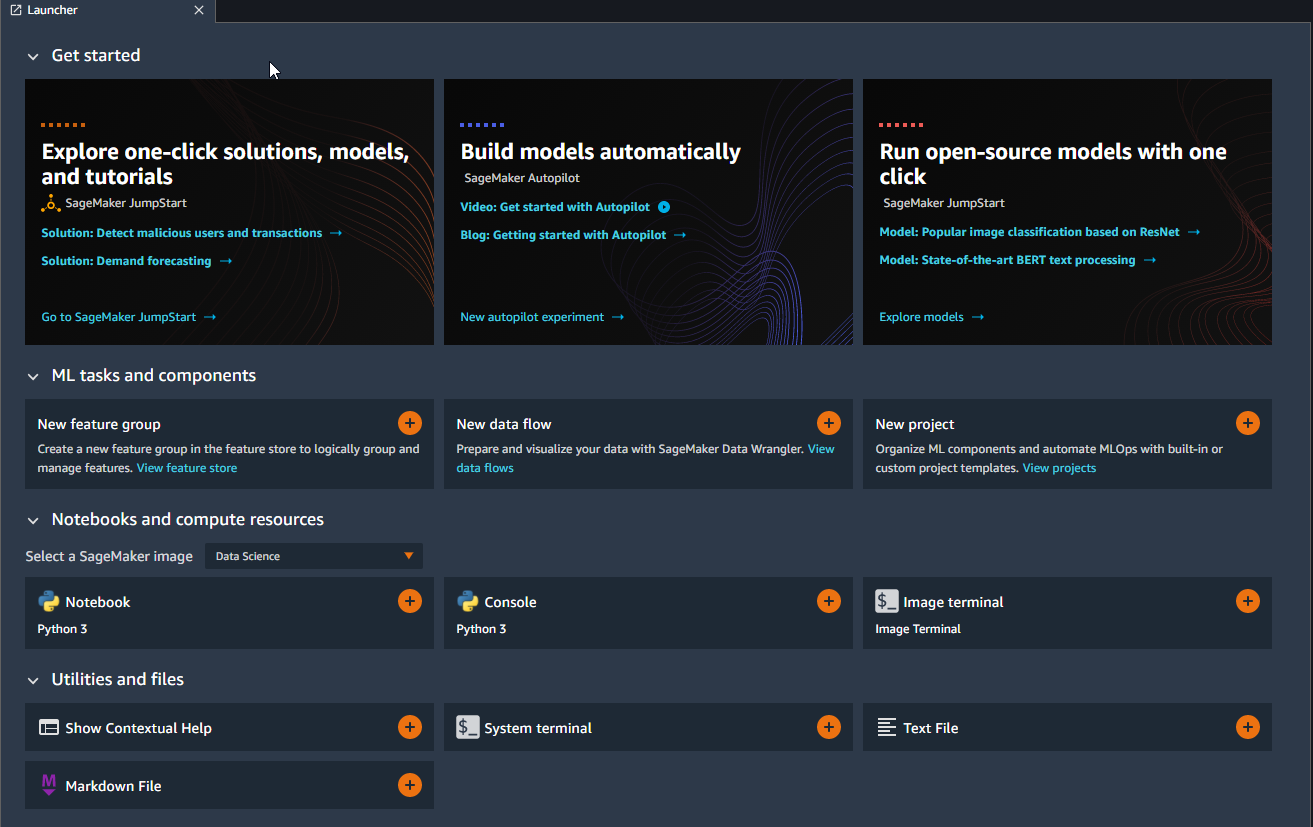The height and width of the screenshot is (827, 1313).
Task: Collapse Notebooks and compute resources section
Action: tap(34, 521)
